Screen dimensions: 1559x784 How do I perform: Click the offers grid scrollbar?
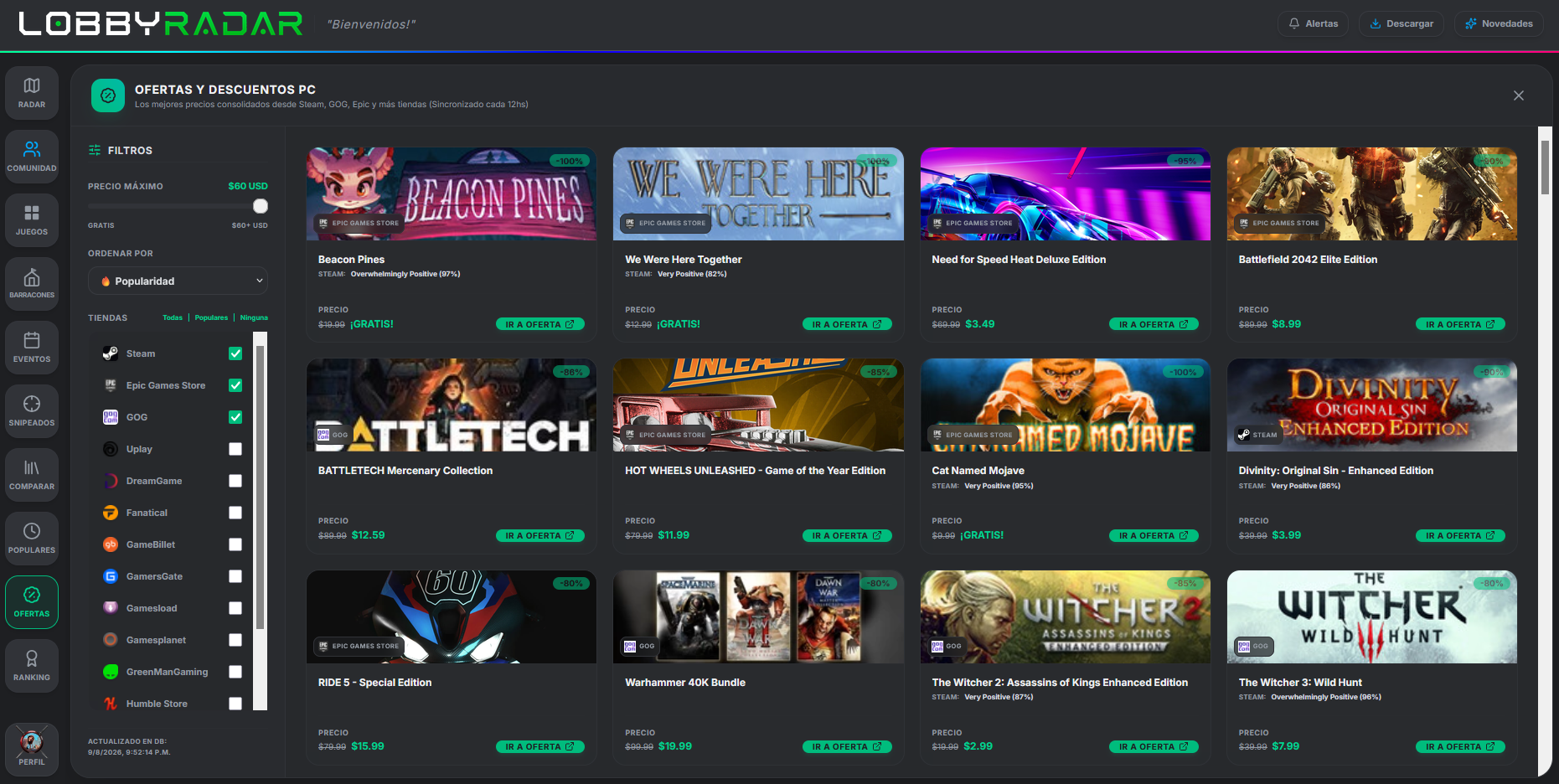pyautogui.click(x=1545, y=168)
